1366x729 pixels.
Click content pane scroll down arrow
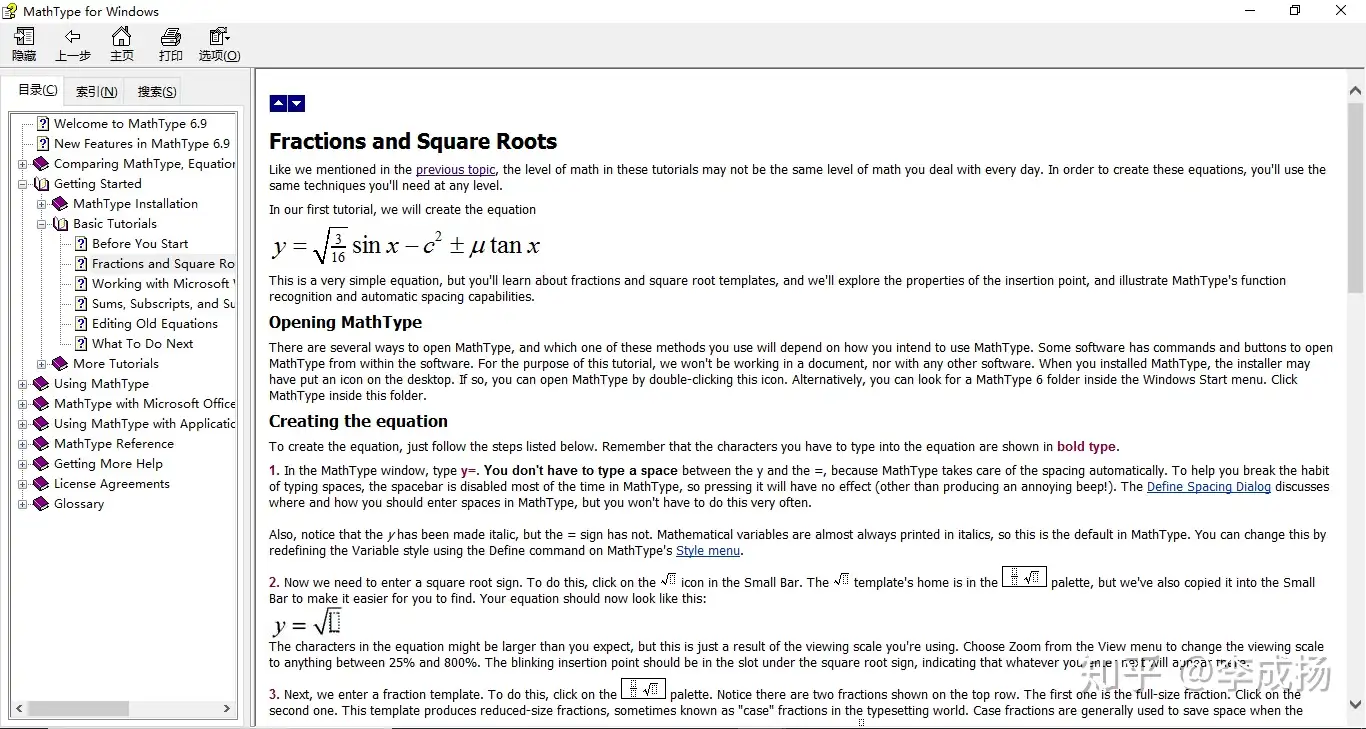tap(1356, 704)
